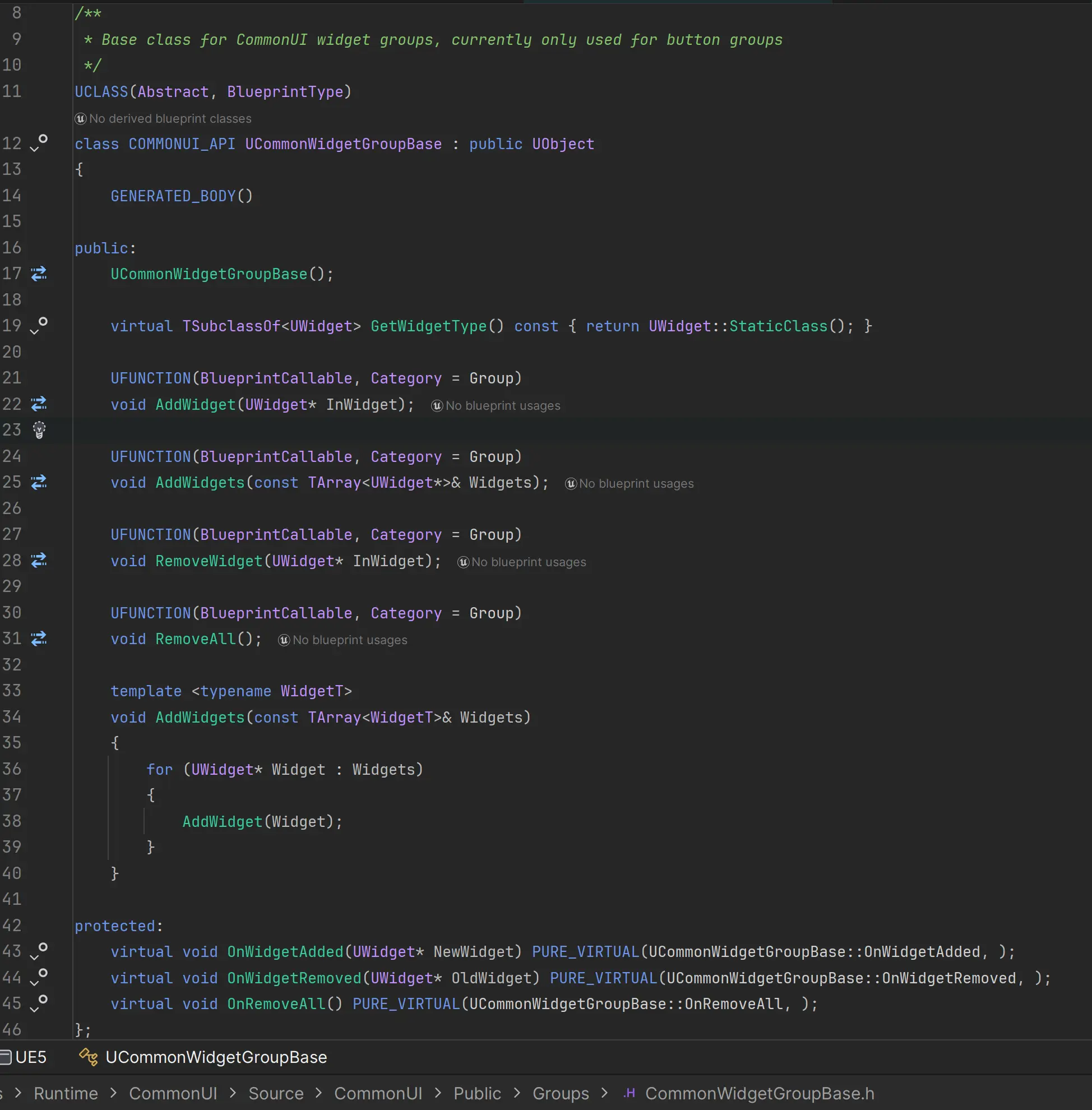Click the gutter marker beside OnWidgetRemoved line 44
The image size is (1092, 1110).
point(39,977)
